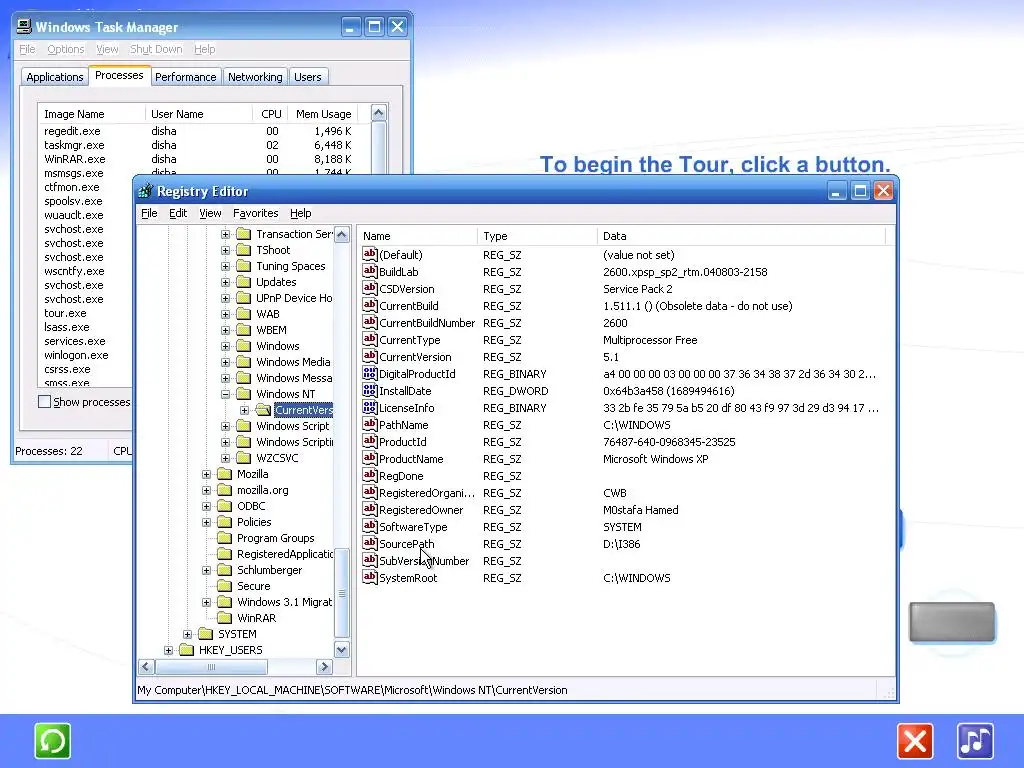Click the WinRAR folder icon in tree
Viewport: 1024px width, 768px height.
click(224, 617)
